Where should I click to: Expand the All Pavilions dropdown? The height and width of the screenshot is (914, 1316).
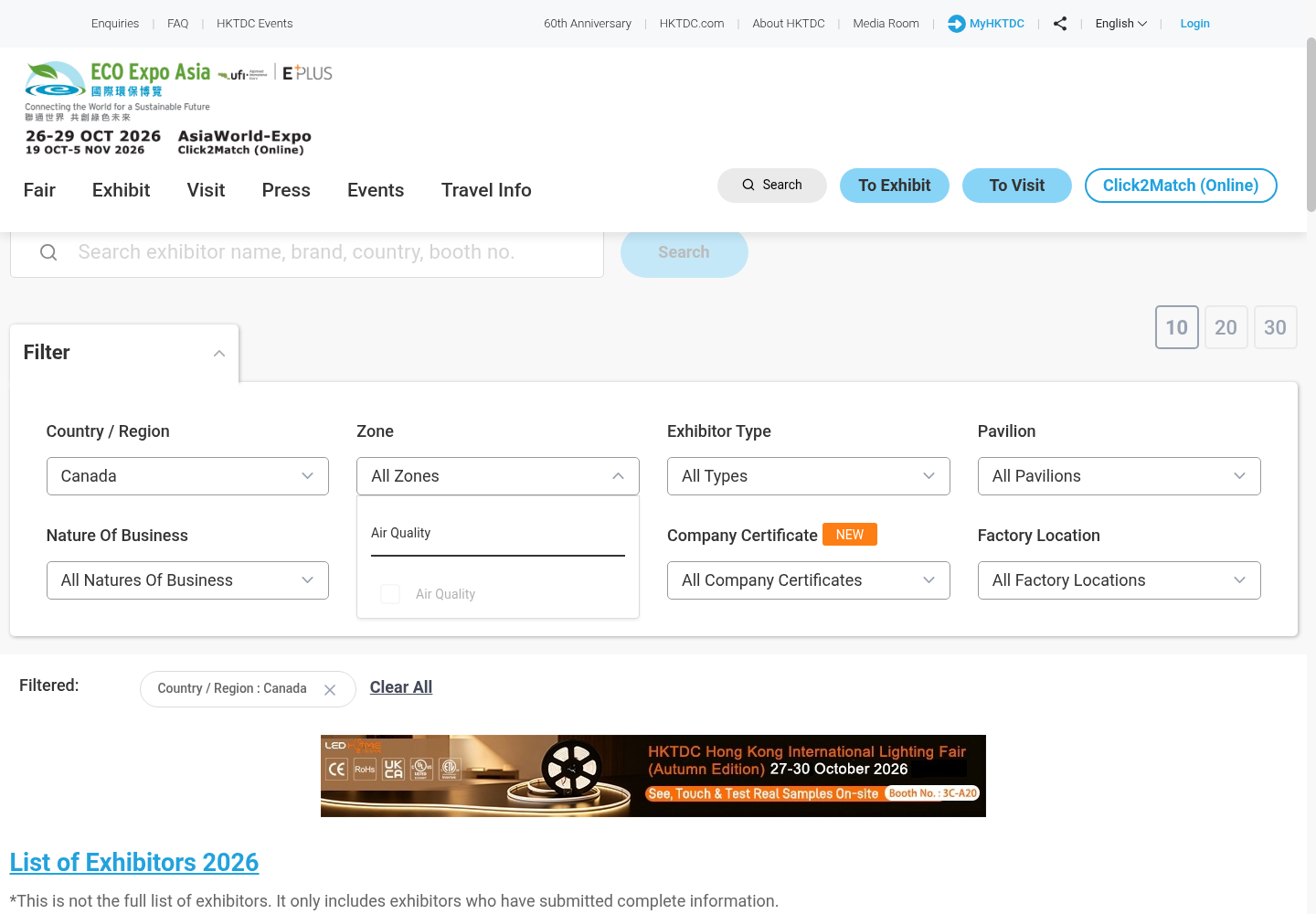1120,476
